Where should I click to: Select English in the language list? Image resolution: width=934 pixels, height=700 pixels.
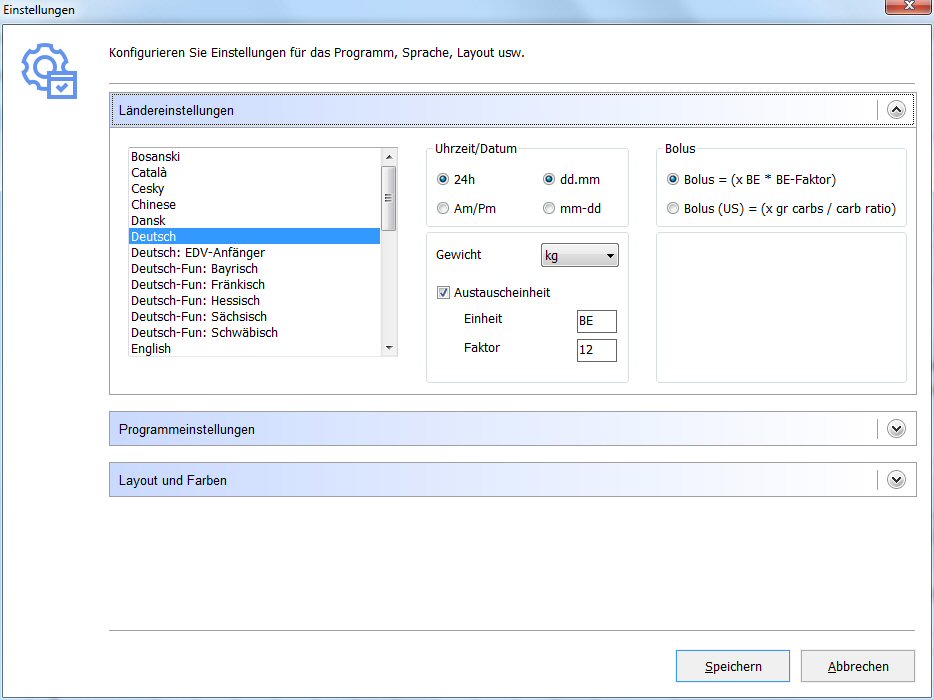151,349
